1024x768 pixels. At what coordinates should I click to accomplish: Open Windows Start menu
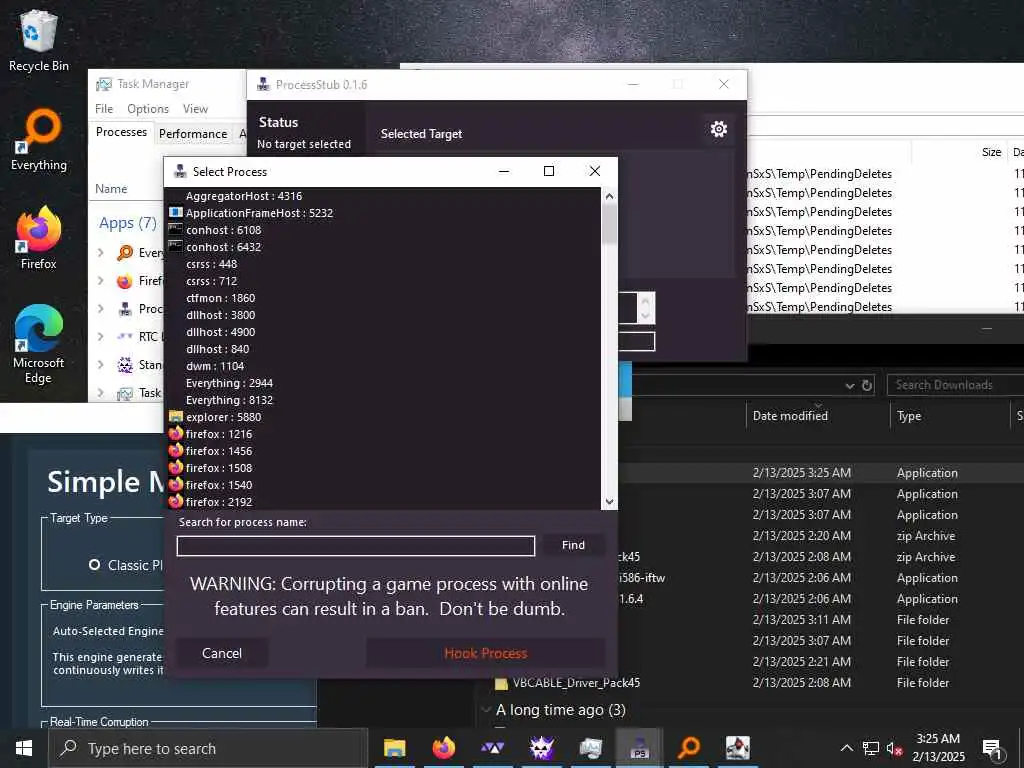pyautogui.click(x=24, y=748)
